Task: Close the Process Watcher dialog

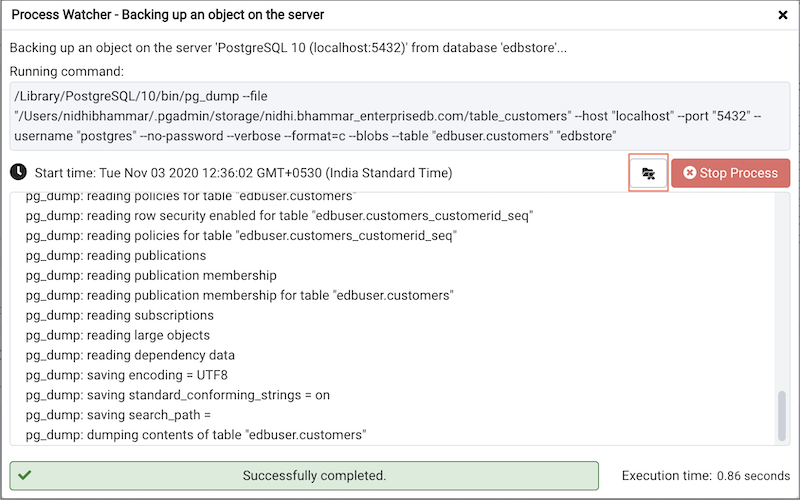Action: point(782,16)
